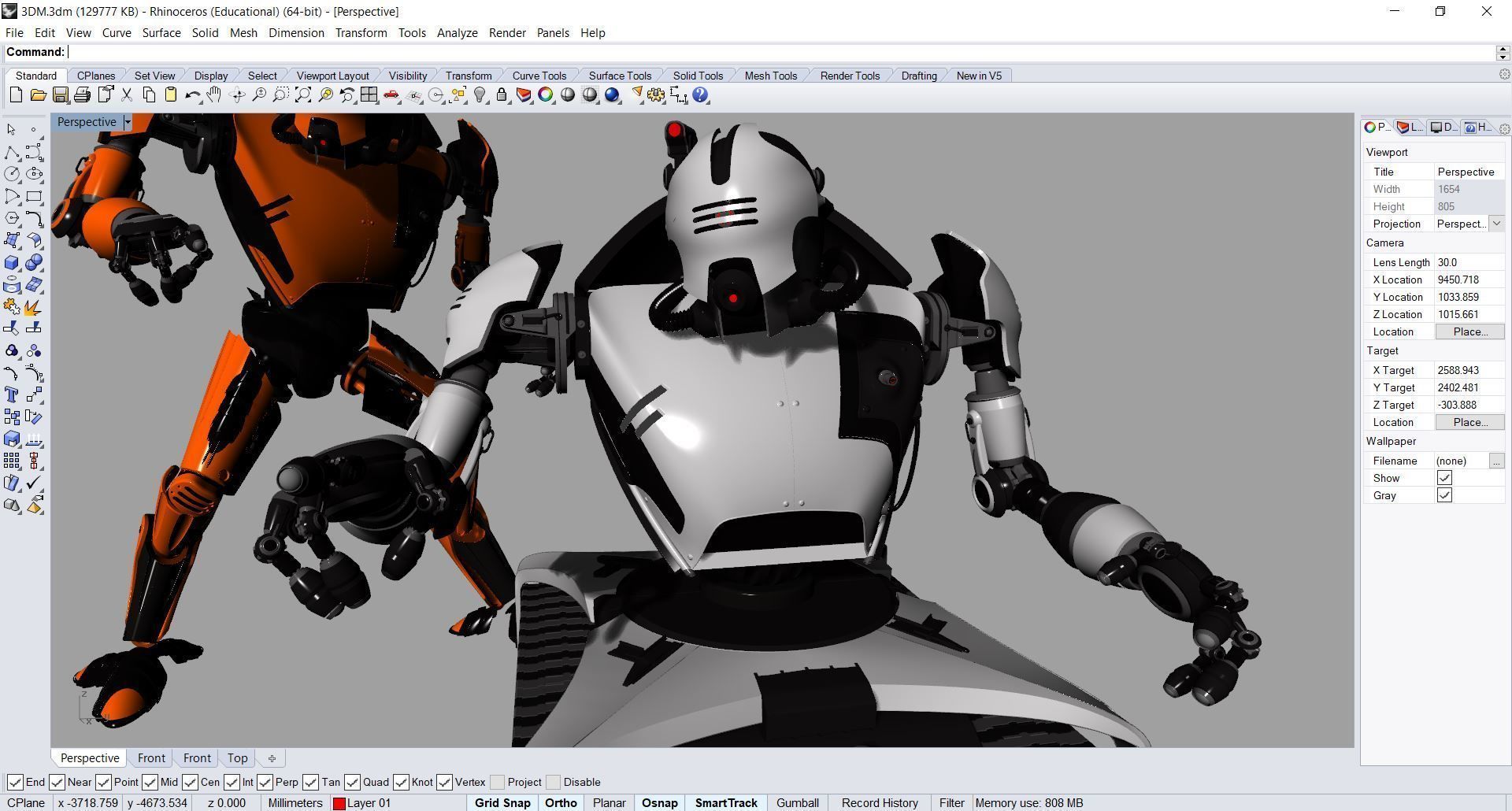Uncheck the wallpaper Gray checkbox
The height and width of the screenshot is (811, 1512).
pyautogui.click(x=1444, y=495)
